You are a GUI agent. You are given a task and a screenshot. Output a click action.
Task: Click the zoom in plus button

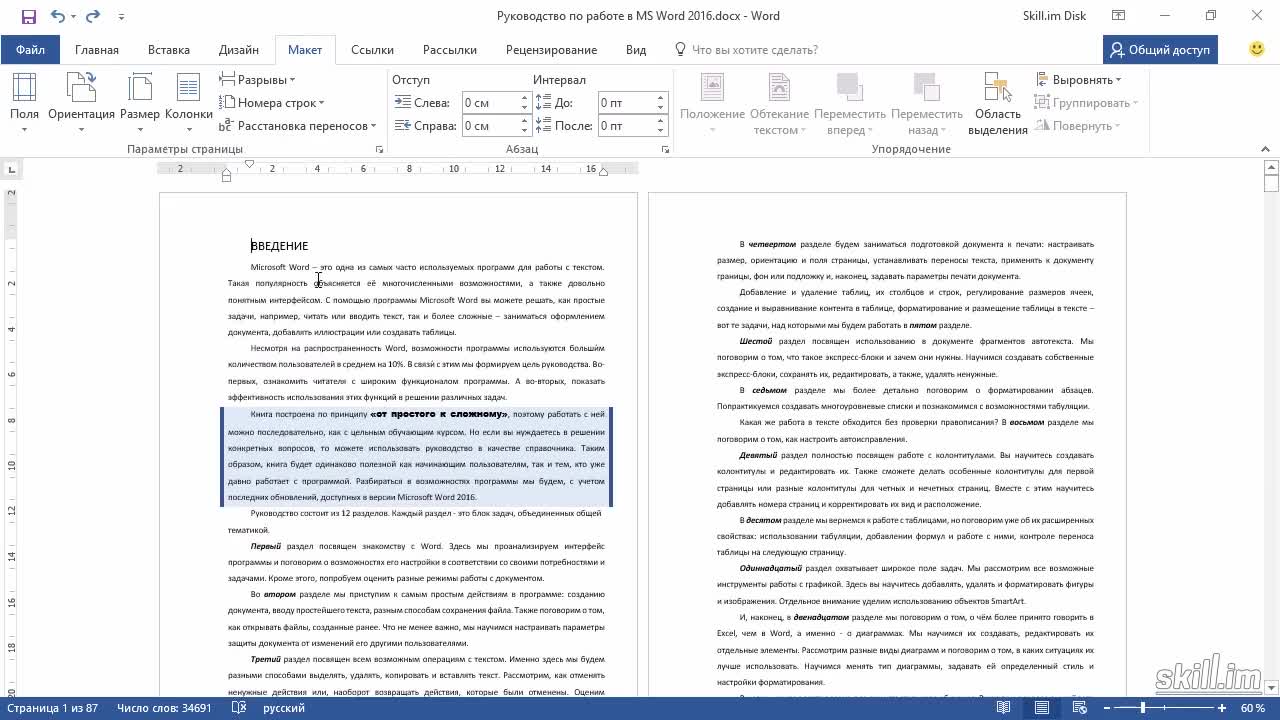(1222, 708)
